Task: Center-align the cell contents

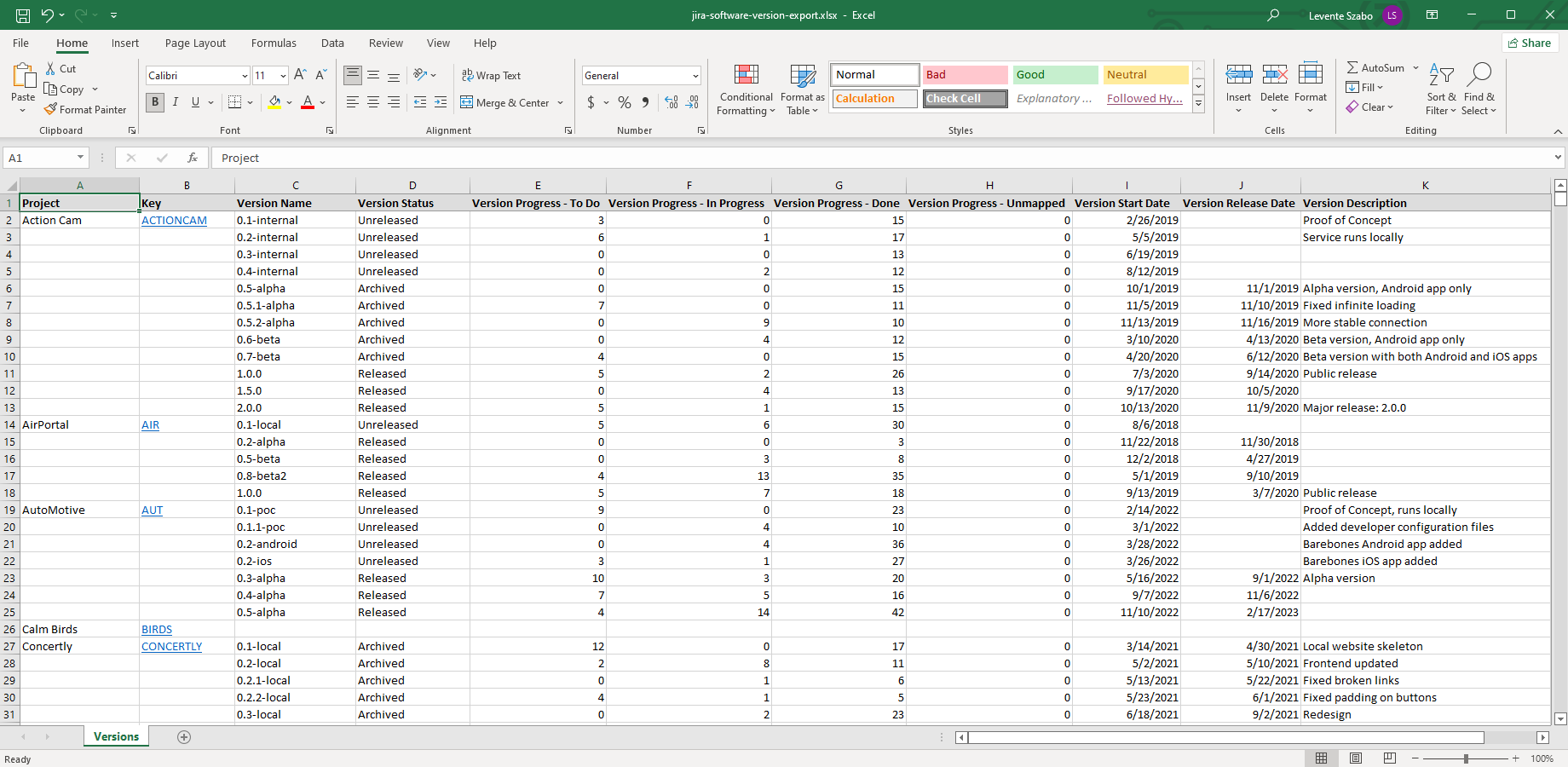Action: 372,102
